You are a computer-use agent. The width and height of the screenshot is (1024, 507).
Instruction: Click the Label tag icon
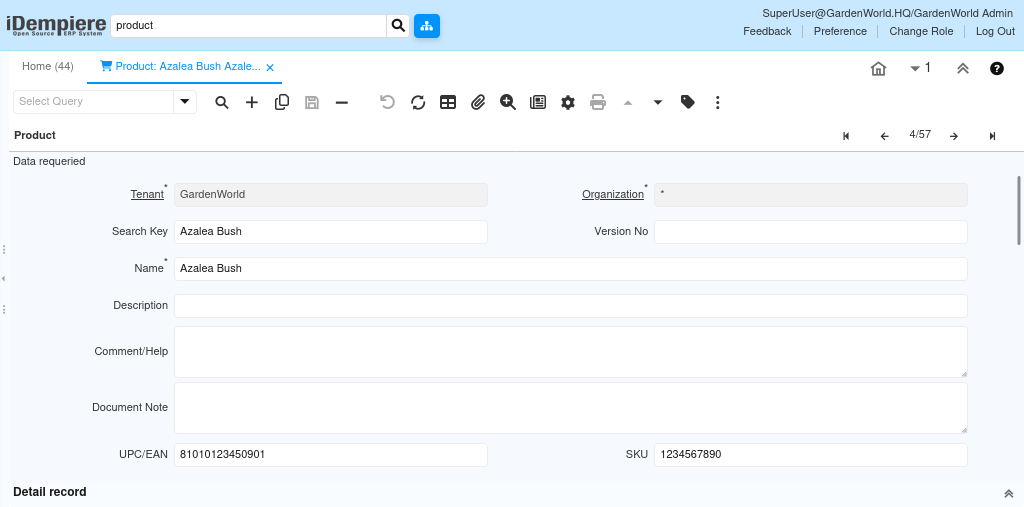point(688,102)
